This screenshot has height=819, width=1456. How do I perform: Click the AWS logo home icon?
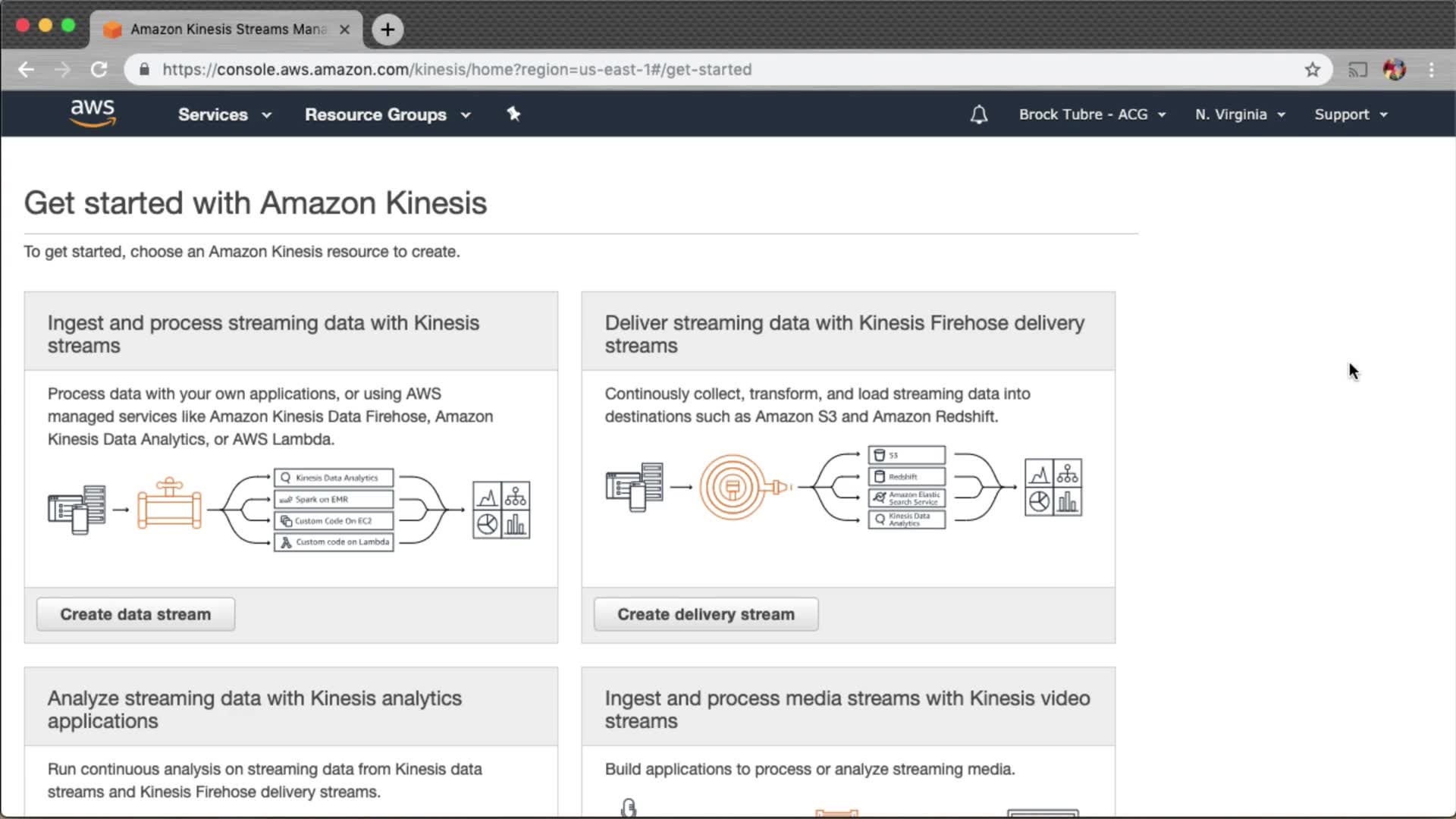click(93, 114)
